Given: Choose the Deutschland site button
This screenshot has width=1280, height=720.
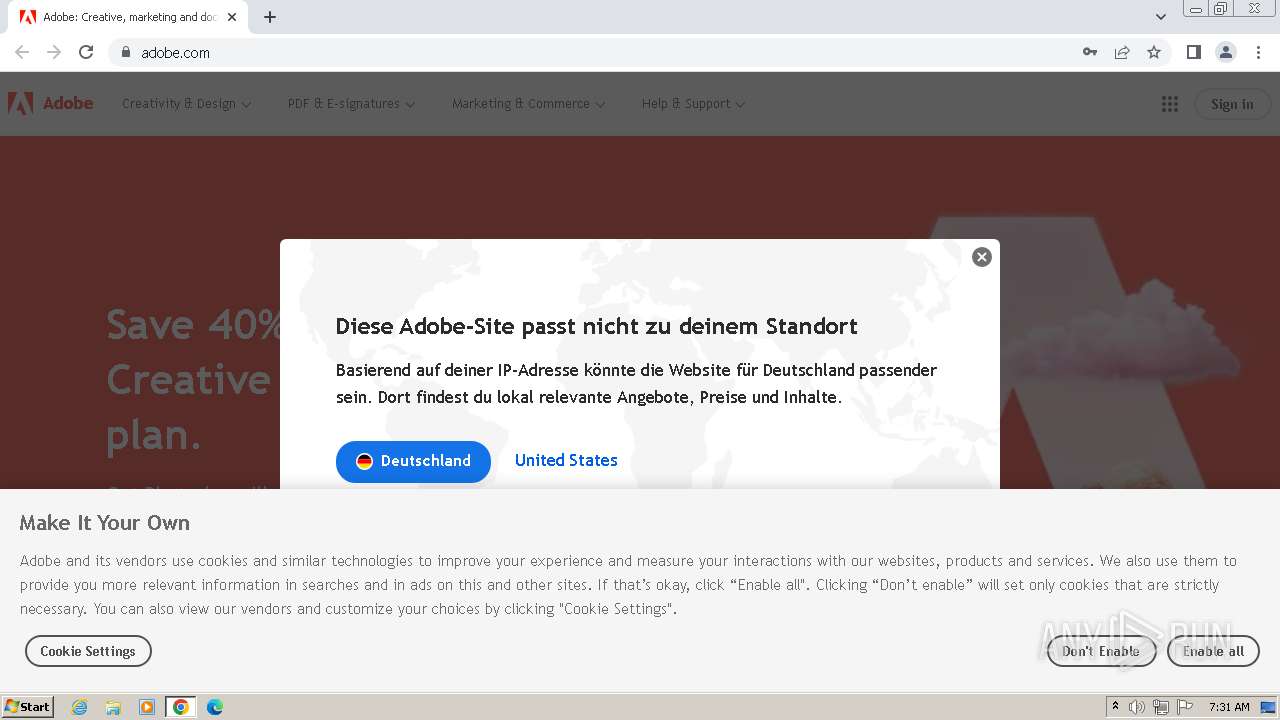Looking at the screenshot, I should tap(413, 461).
